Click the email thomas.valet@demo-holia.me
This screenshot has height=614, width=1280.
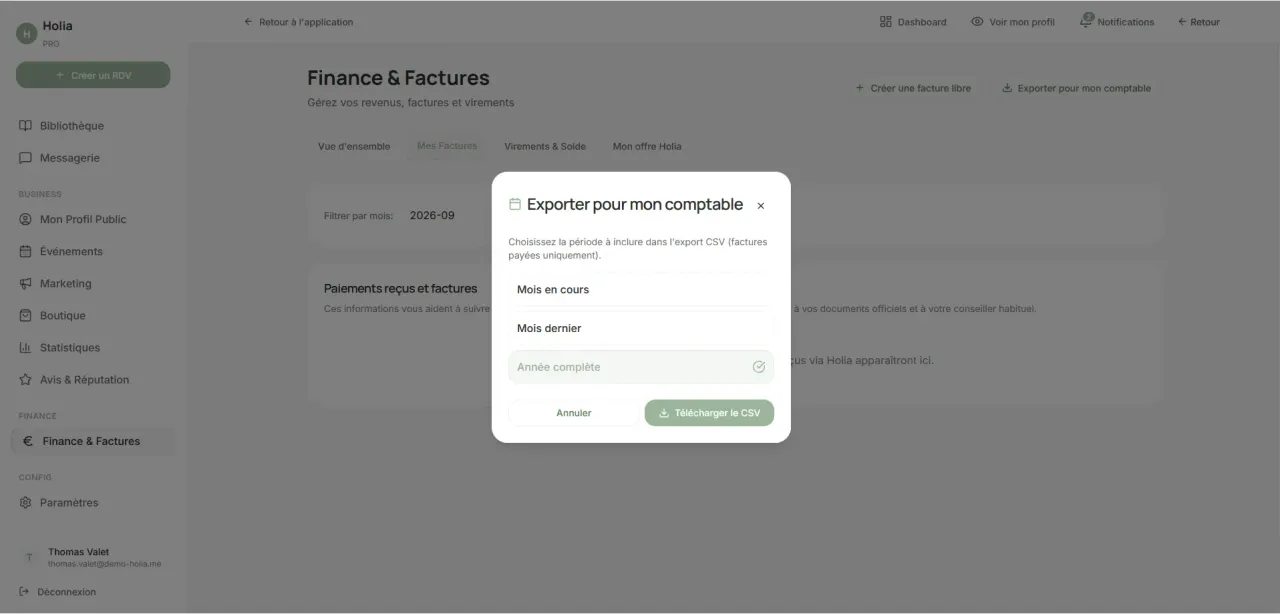pyautogui.click(x=104, y=564)
